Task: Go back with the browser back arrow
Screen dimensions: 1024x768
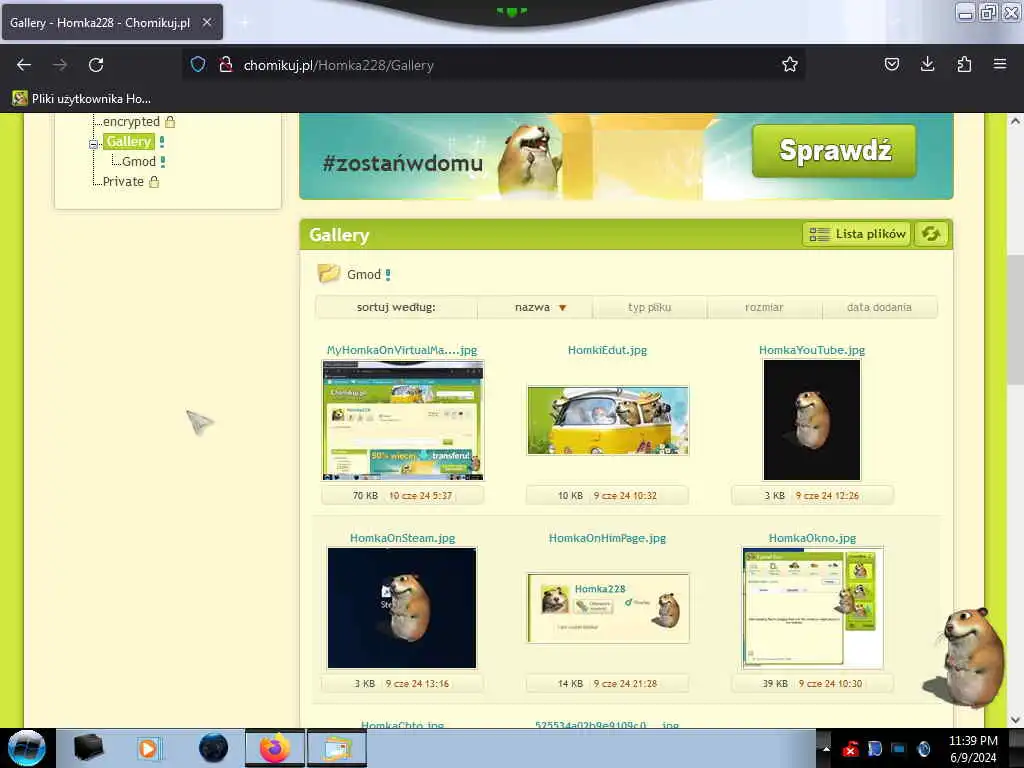Action: 24,65
